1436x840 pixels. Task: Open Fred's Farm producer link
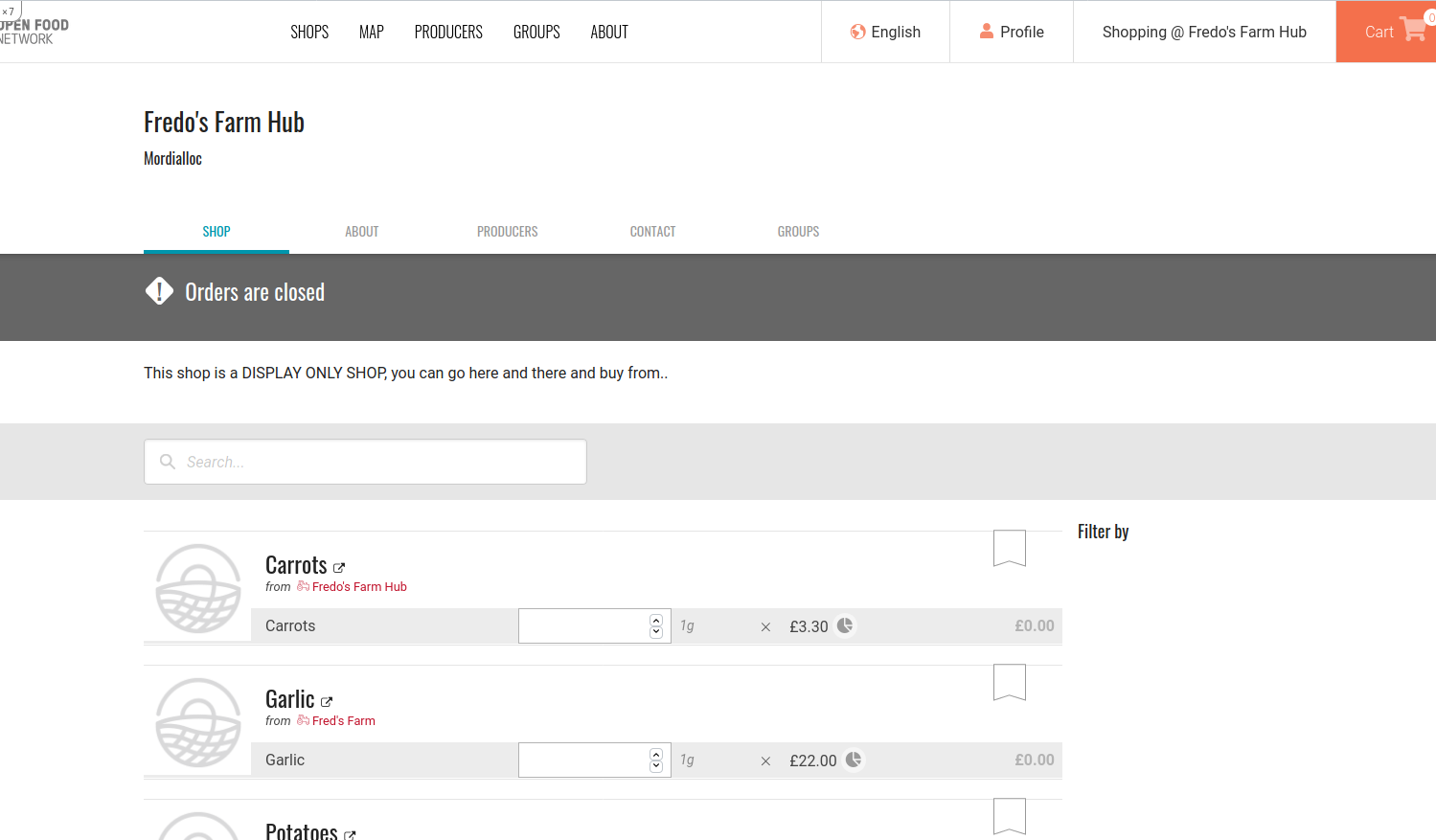pos(344,720)
